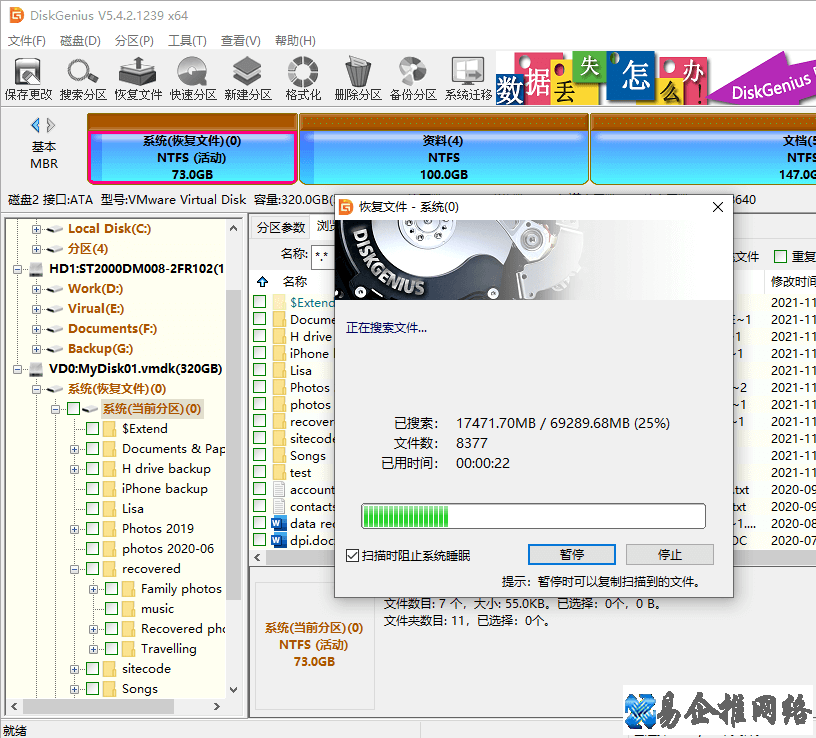Click the 新建分区 new partition icon

pyautogui.click(x=248, y=78)
